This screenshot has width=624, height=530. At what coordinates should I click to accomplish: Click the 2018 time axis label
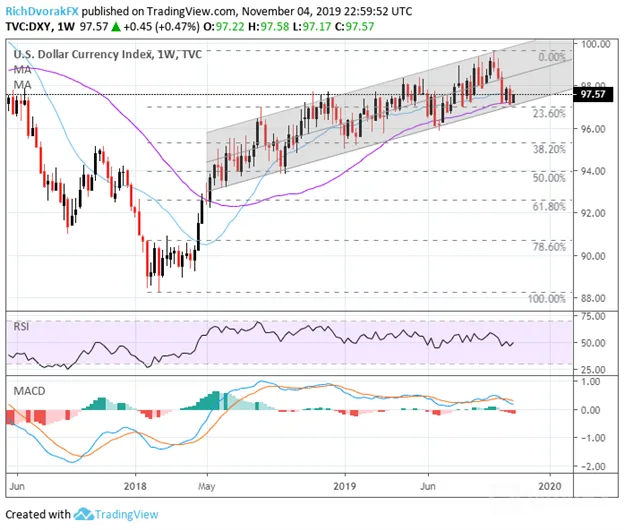point(135,486)
